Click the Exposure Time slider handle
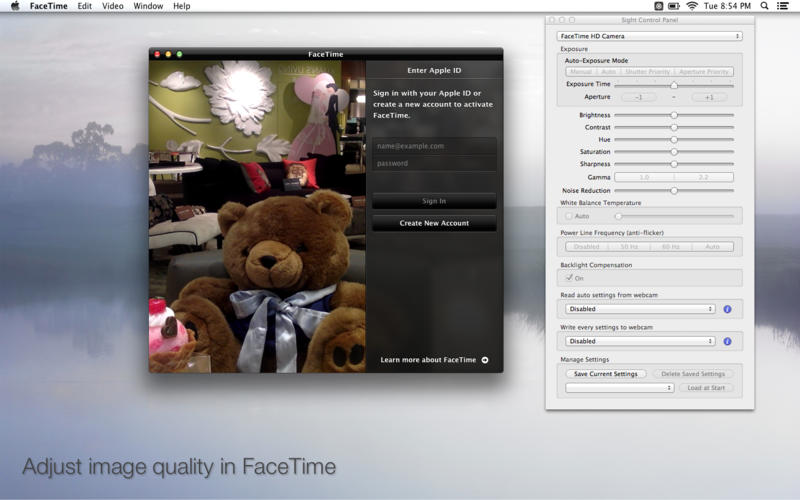 pyautogui.click(x=674, y=85)
